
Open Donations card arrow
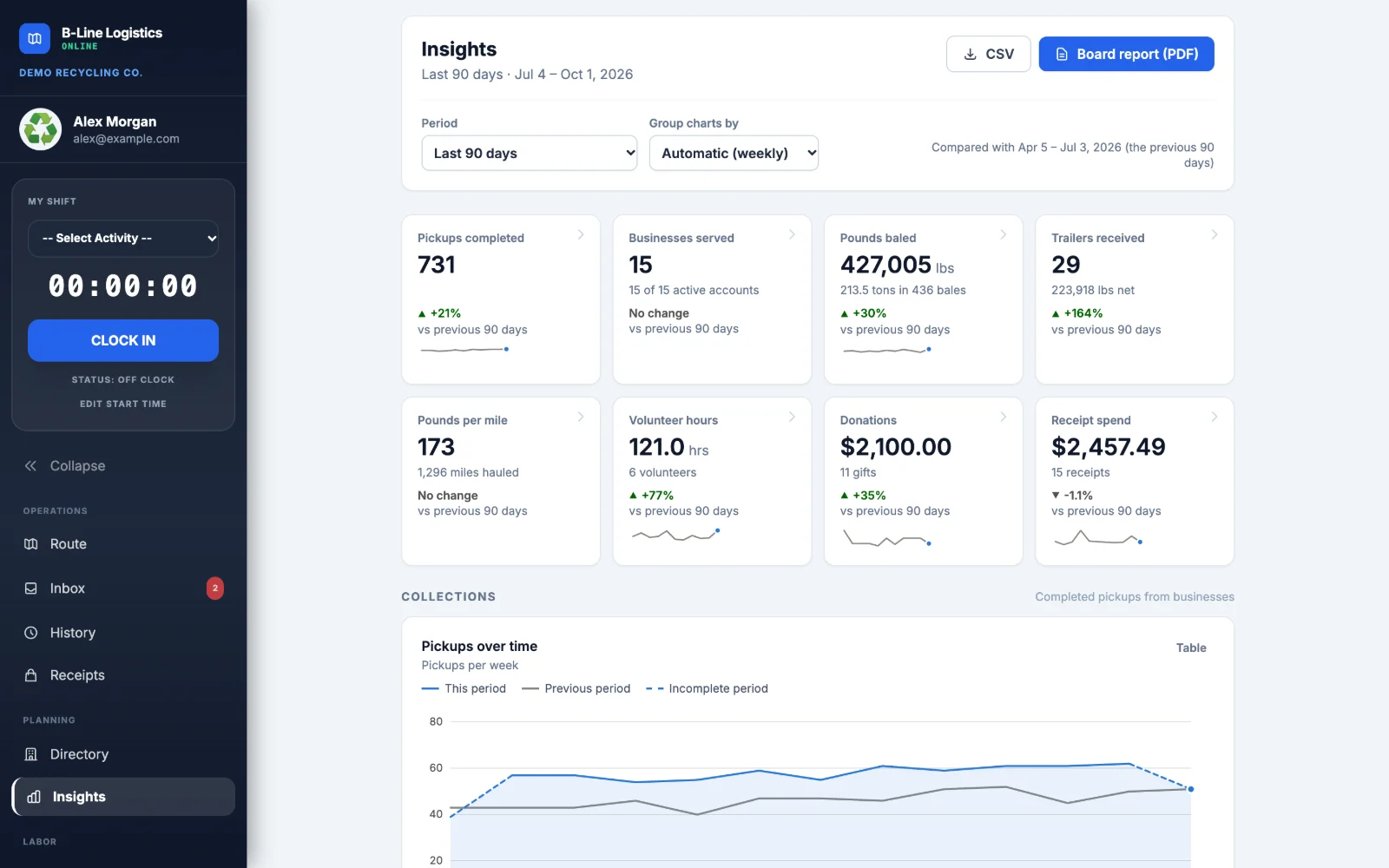[1004, 417]
